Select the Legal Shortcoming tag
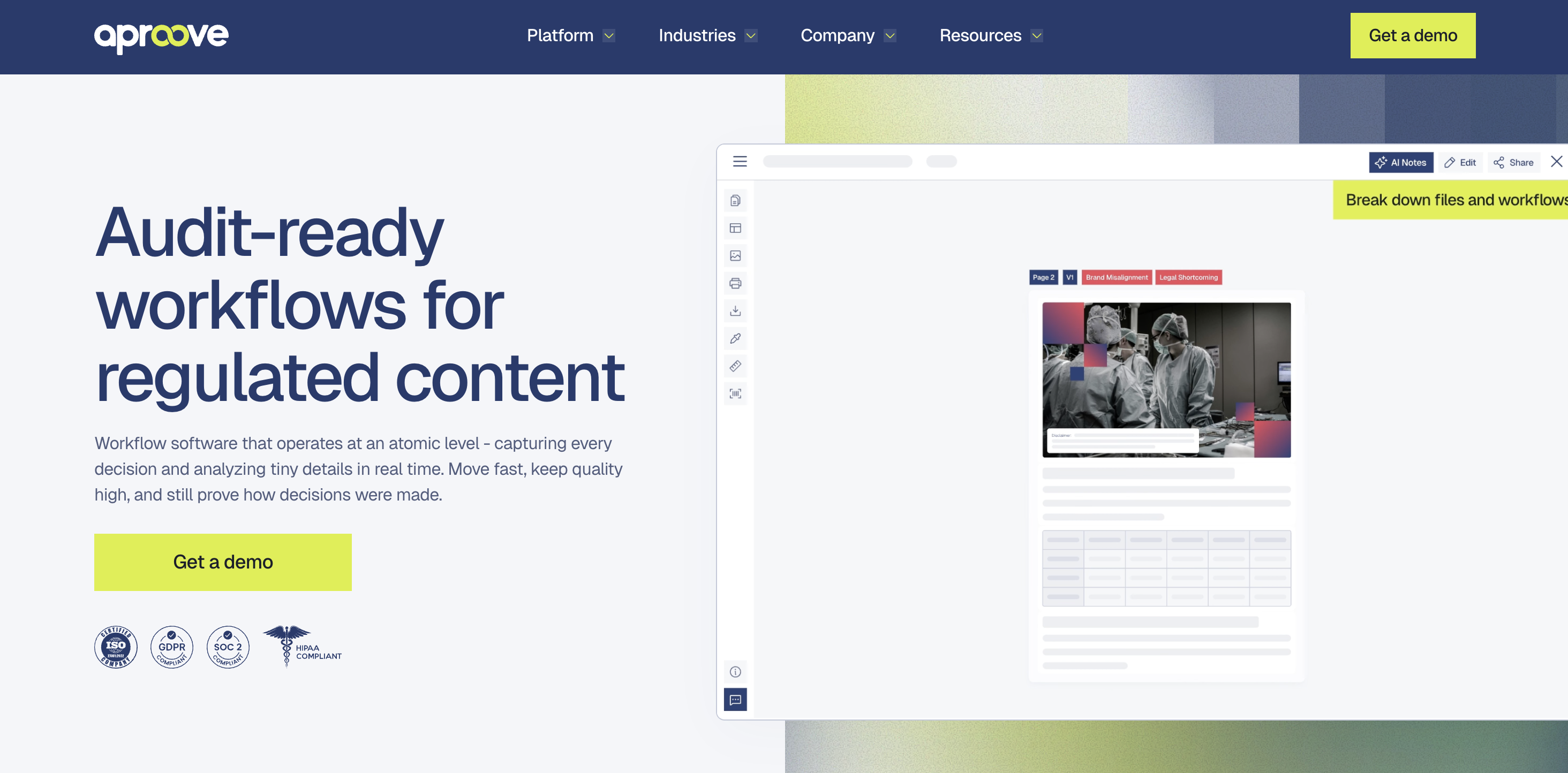Image resolution: width=1568 pixels, height=773 pixels. click(x=1188, y=277)
